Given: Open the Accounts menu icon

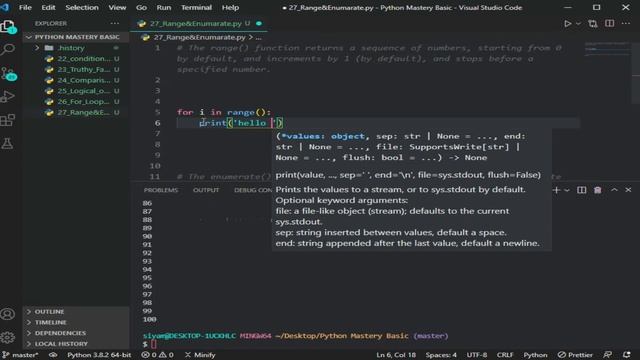Looking at the screenshot, I should [8, 314].
